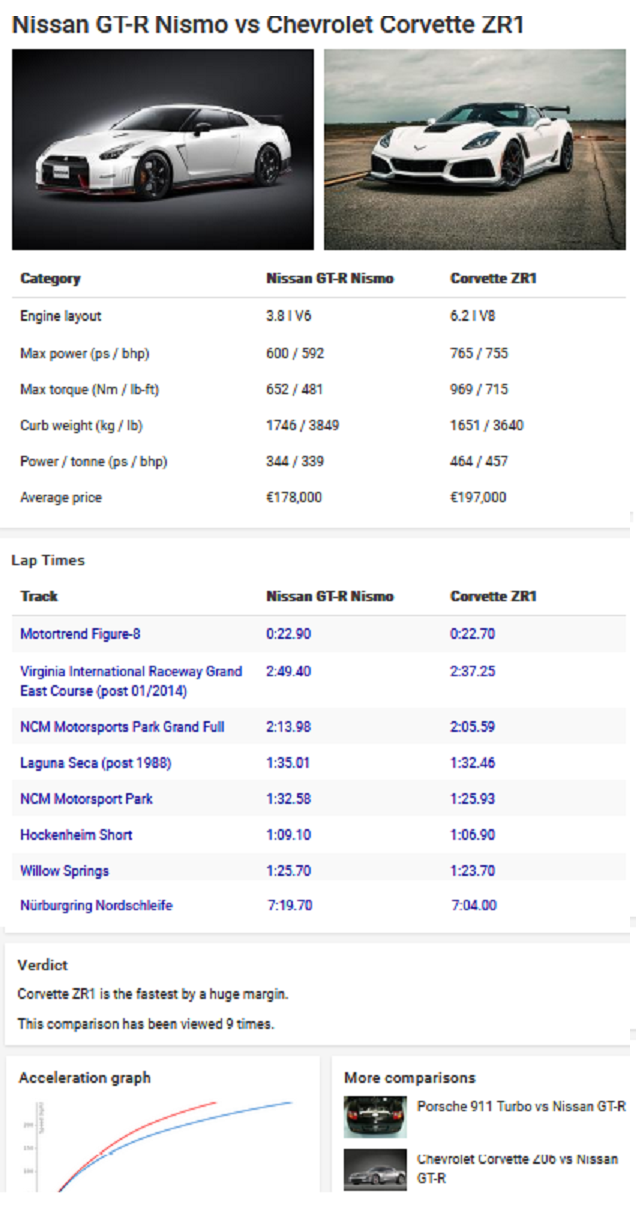Open Virginia International Raceway Grand East Course link
636x1220 pixels.
[x=131, y=681]
